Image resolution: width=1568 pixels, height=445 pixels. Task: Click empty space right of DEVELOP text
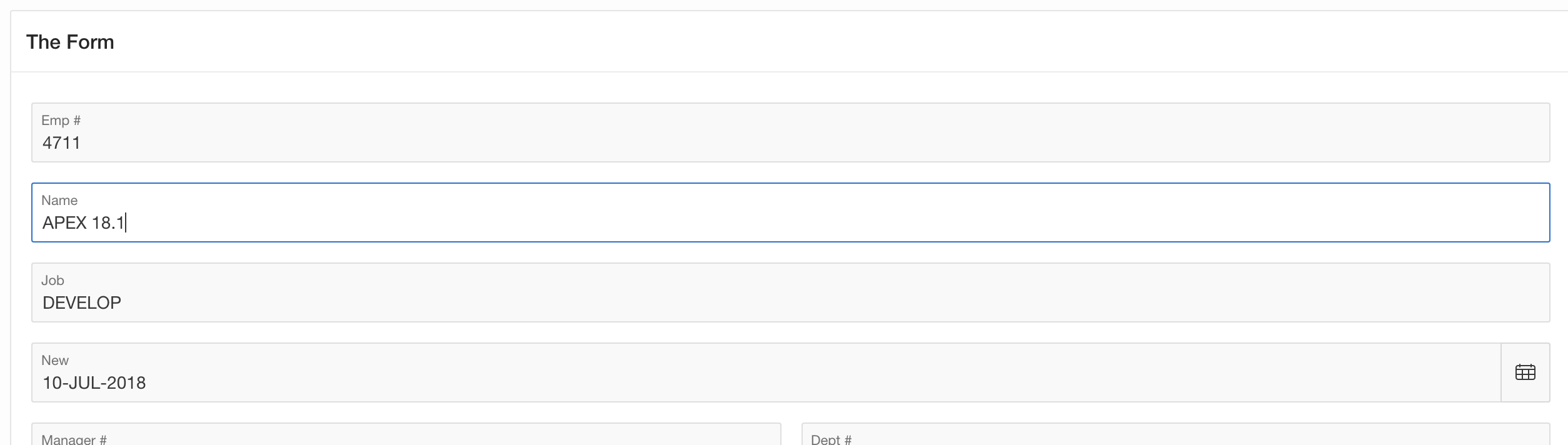[x=750, y=303]
